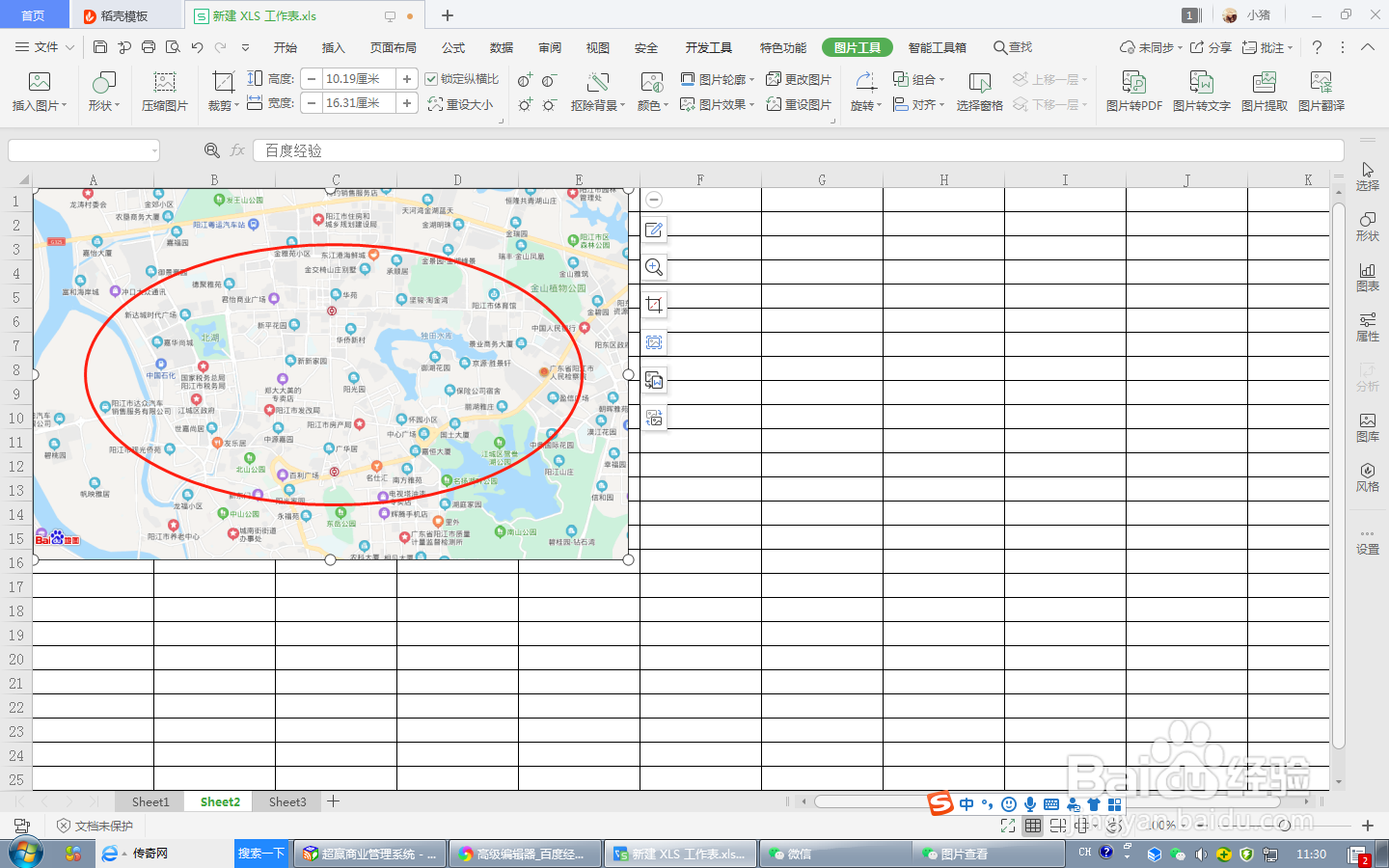Click height minus stepper button

[x=312, y=79]
